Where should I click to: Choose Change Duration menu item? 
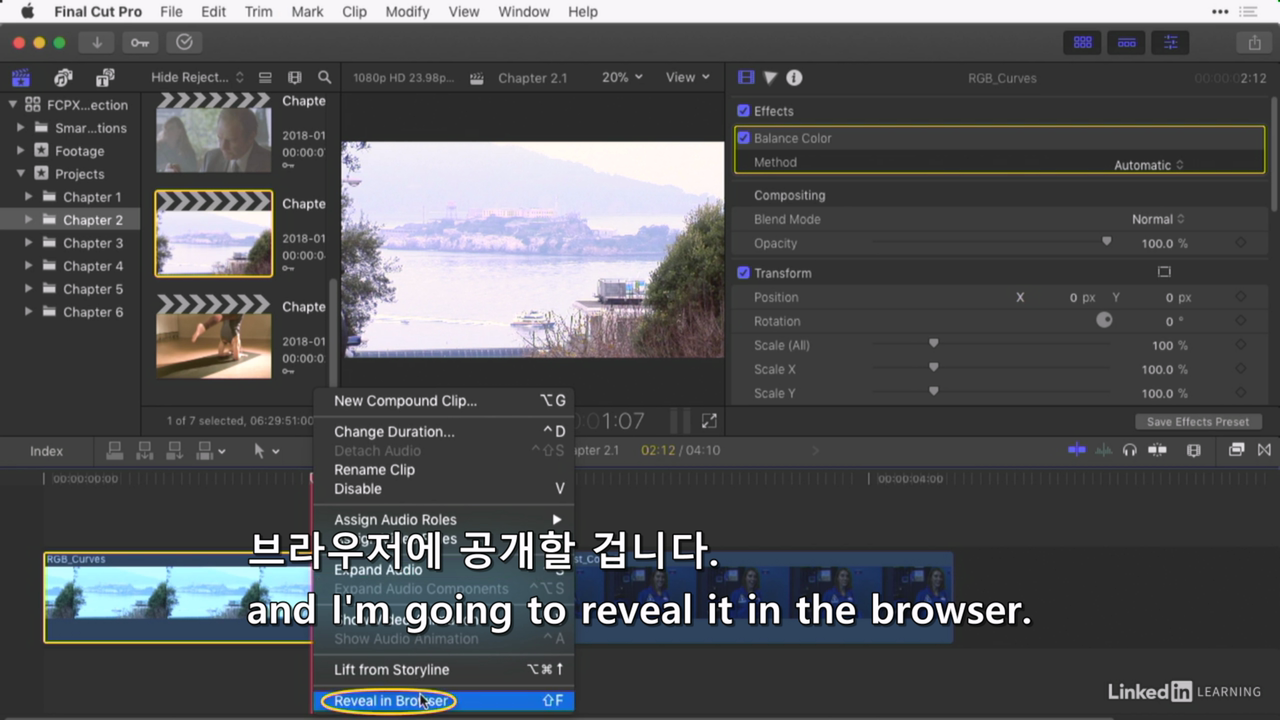443,432
